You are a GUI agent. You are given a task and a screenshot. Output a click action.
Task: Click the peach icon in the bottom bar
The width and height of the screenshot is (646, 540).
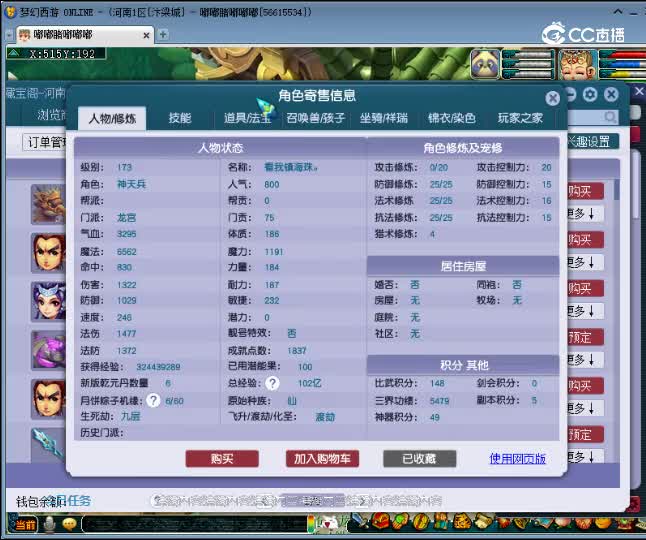564,522
